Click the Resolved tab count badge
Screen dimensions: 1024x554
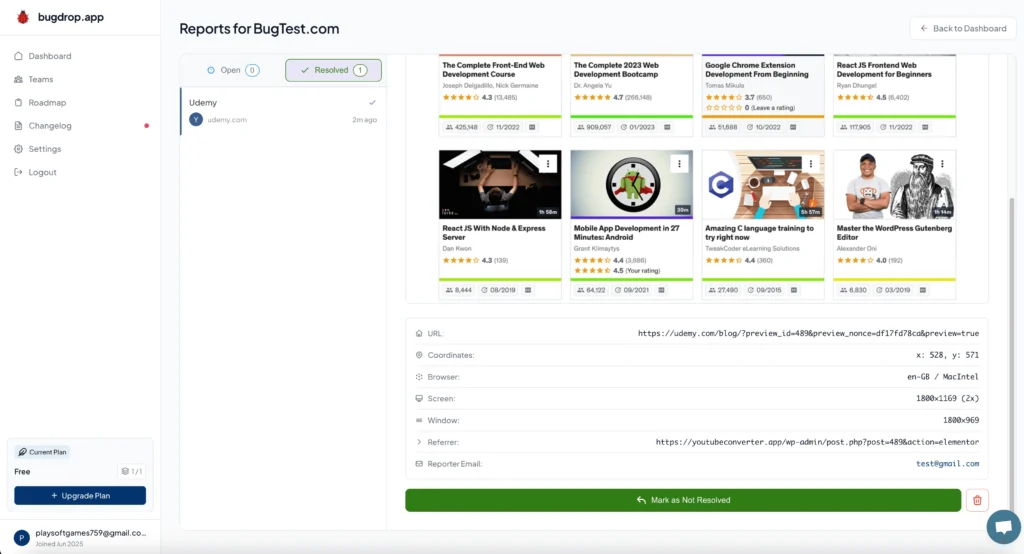click(360, 70)
